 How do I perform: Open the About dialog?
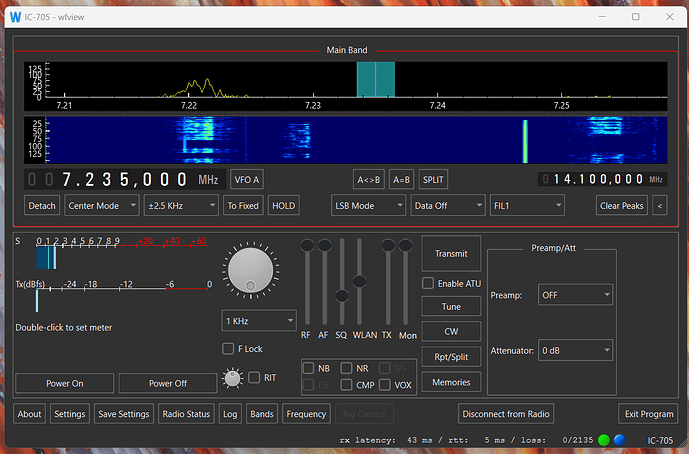[29, 414]
